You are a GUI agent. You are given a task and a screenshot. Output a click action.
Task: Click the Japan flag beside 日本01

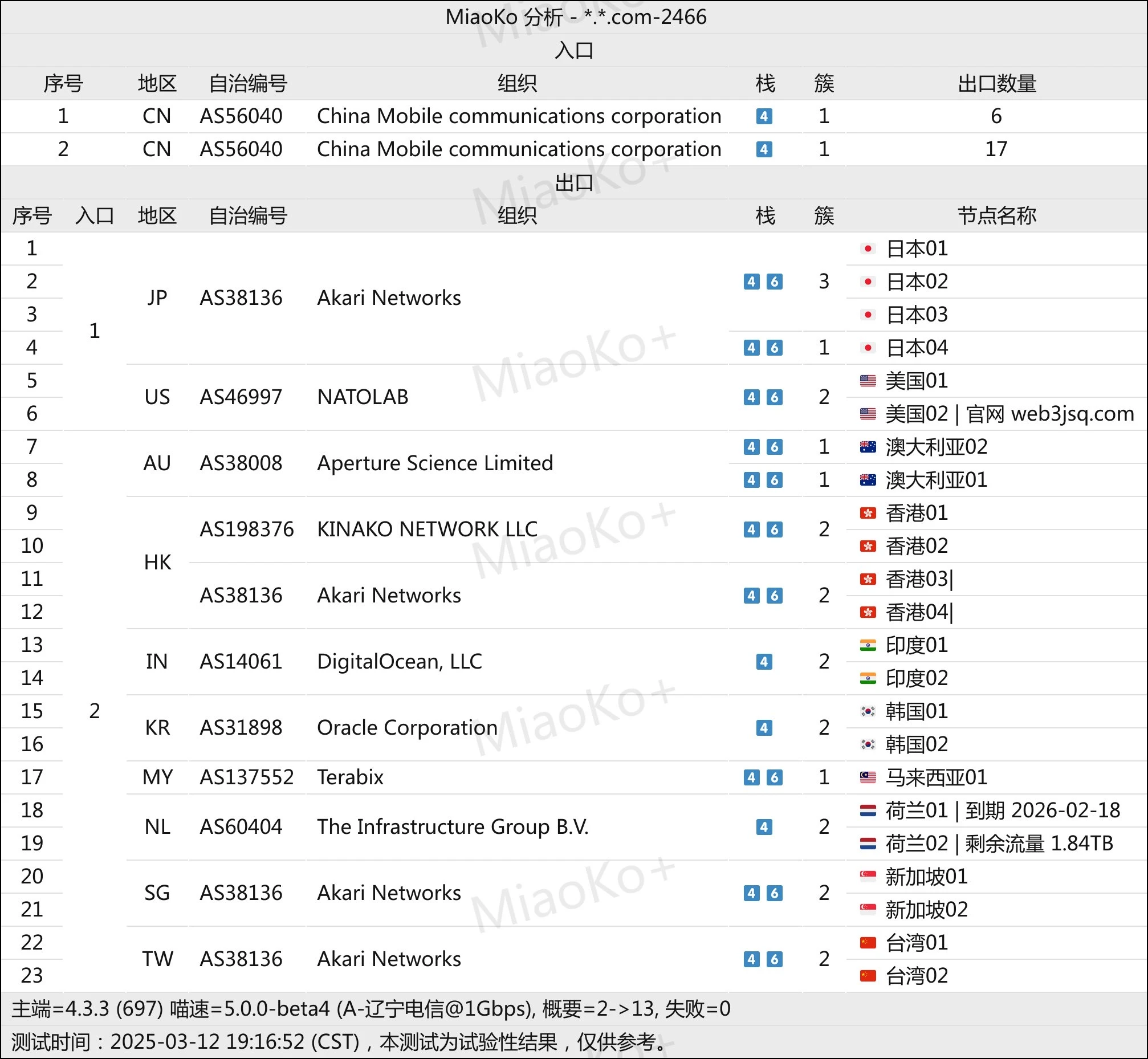click(x=868, y=249)
